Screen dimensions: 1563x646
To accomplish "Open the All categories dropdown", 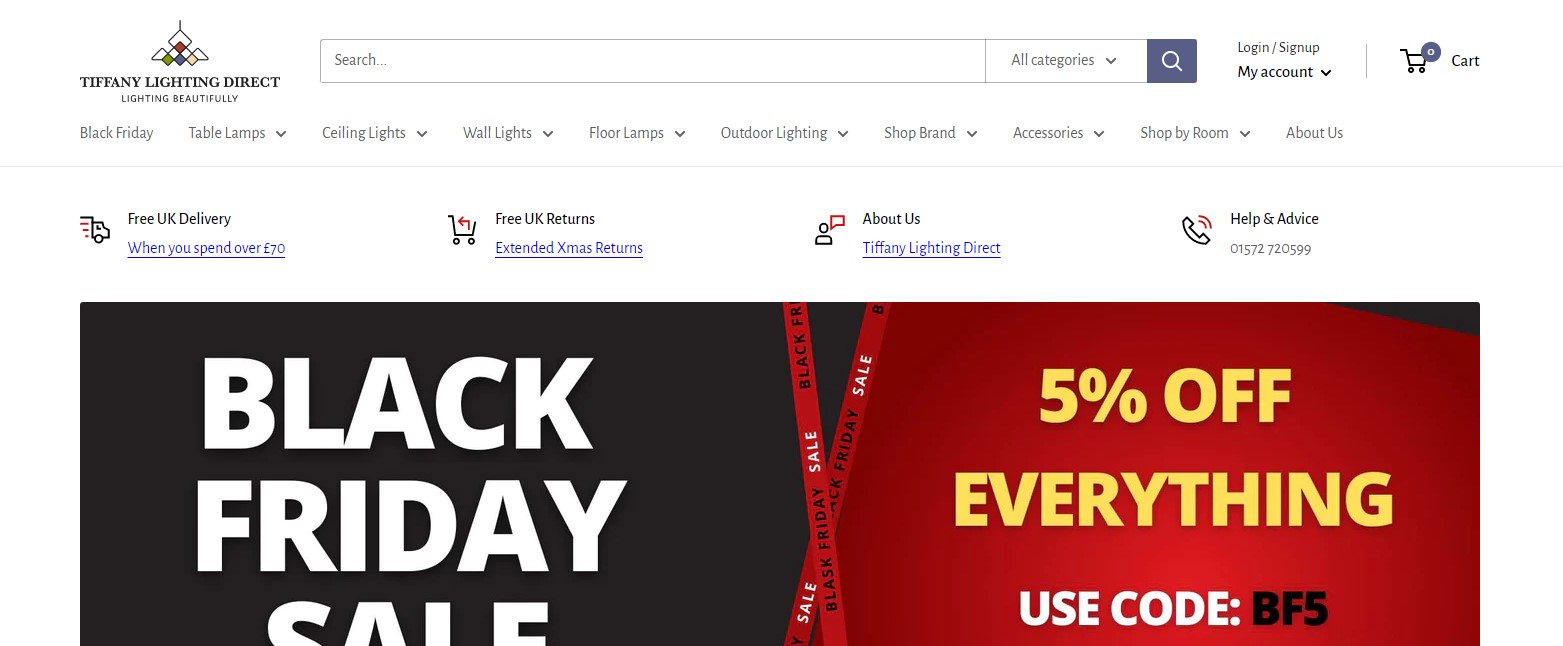I will [x=1066, y=61].
